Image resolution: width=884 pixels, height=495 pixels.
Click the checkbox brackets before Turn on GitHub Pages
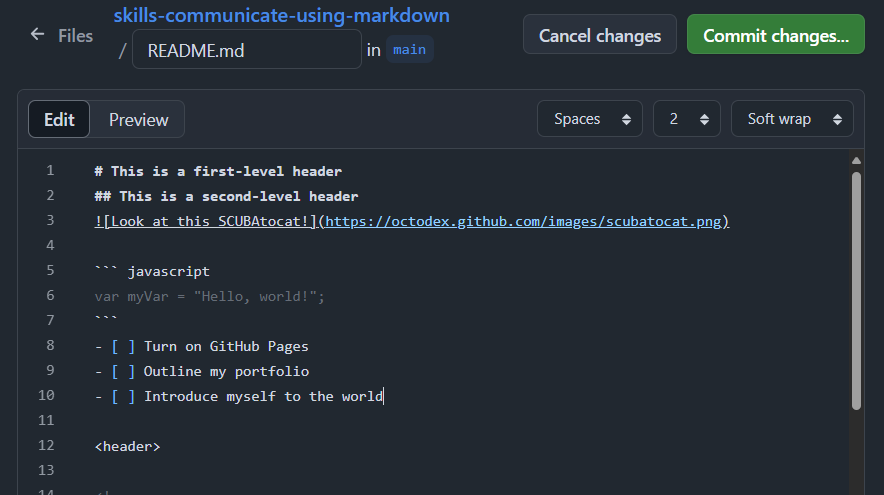pos(123,346)
